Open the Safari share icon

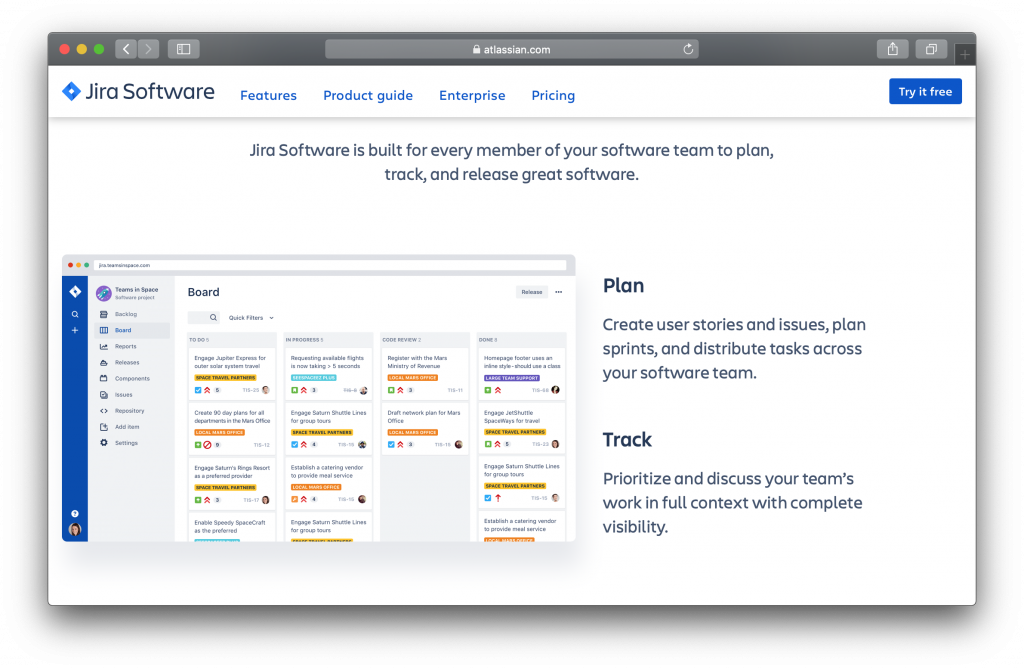(893, 49)
